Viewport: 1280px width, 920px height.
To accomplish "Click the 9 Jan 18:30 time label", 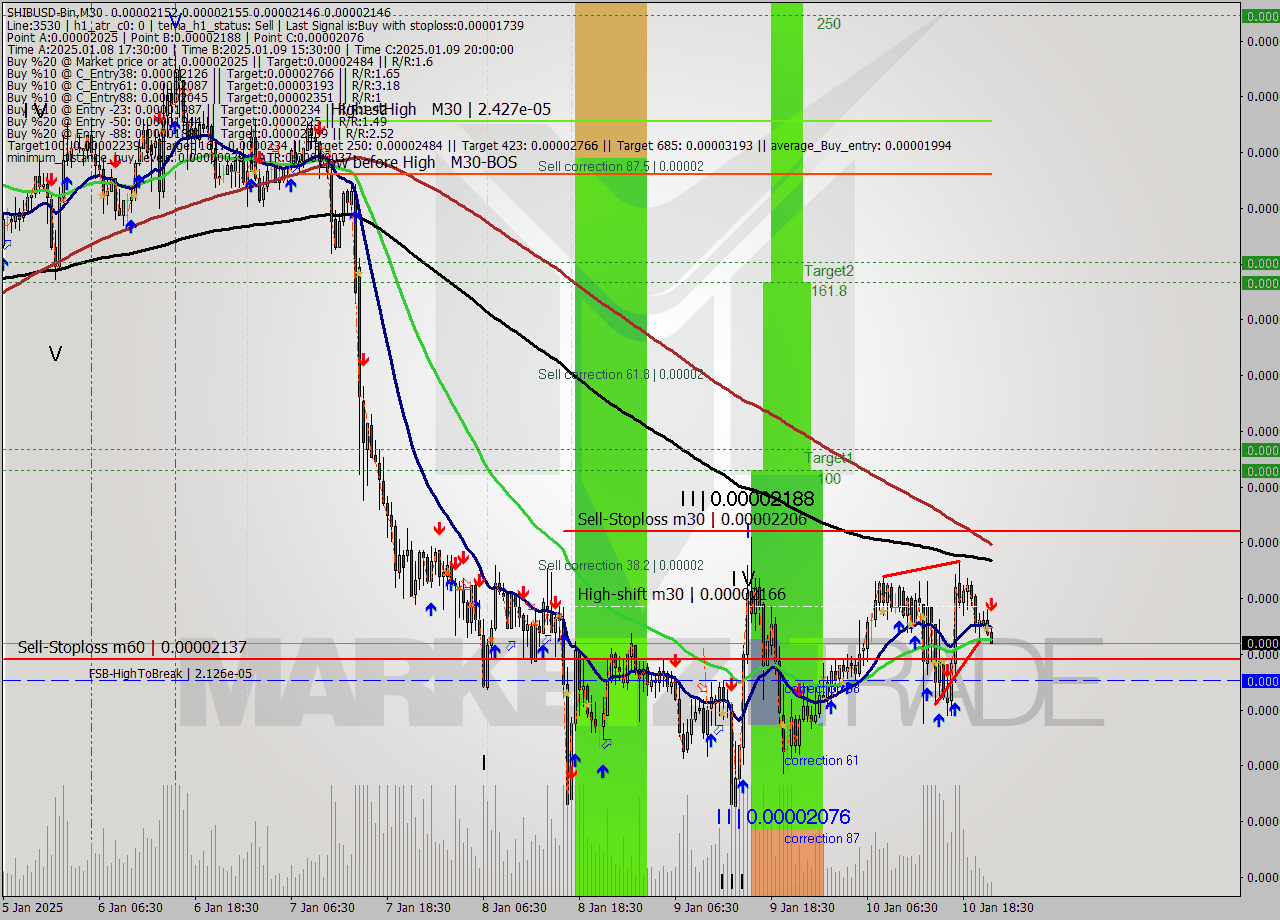I will [802, 907].
